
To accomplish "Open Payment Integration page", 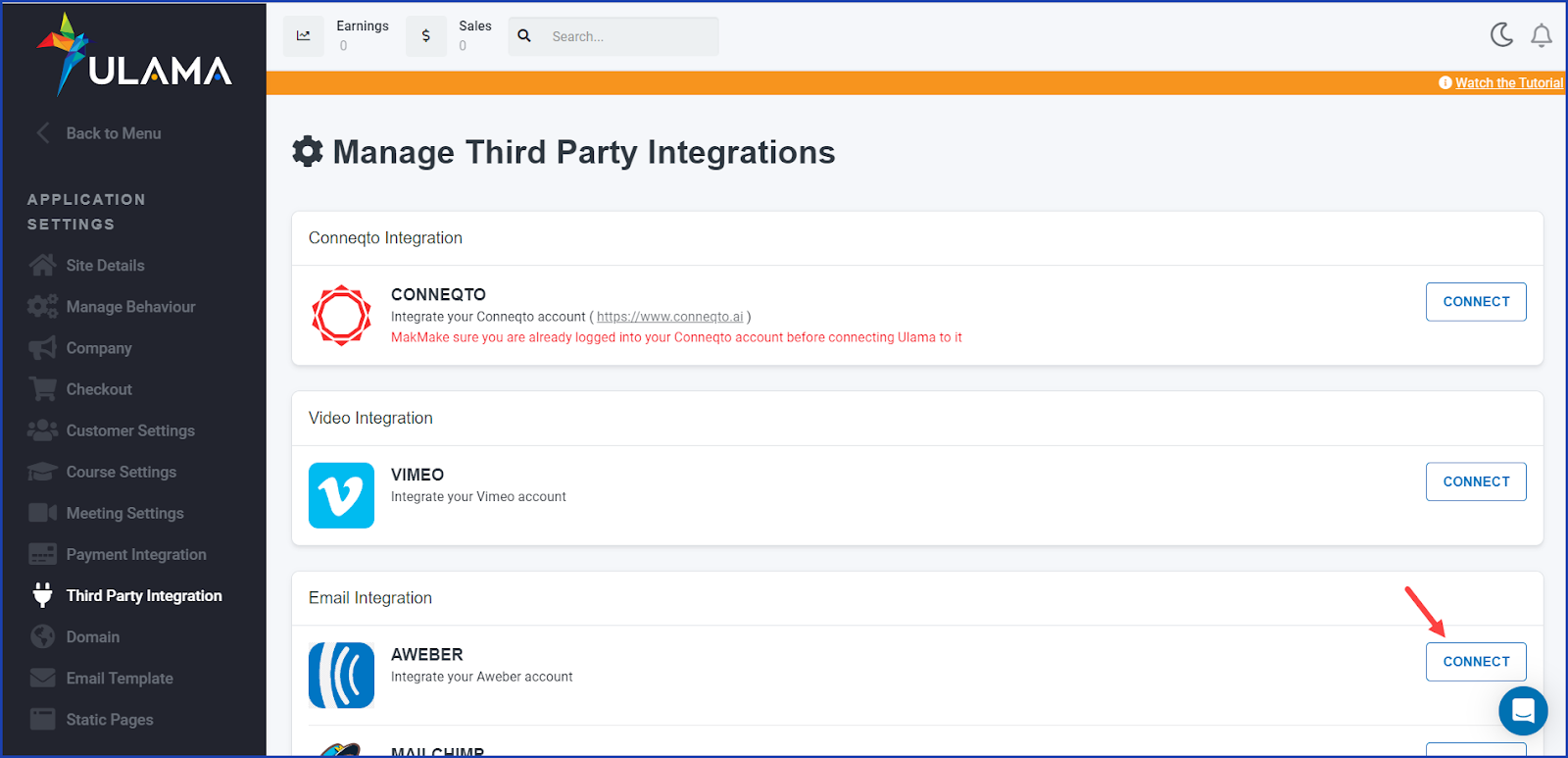I will 136,554.
